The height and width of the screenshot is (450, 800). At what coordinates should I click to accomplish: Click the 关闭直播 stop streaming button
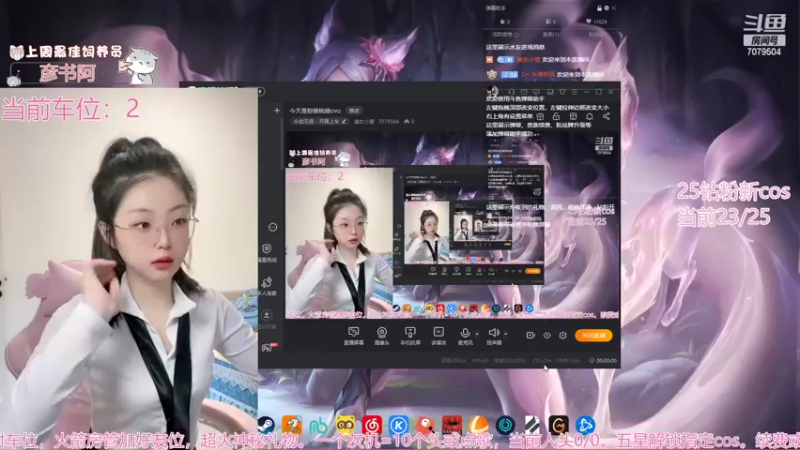tap(593, 335)
